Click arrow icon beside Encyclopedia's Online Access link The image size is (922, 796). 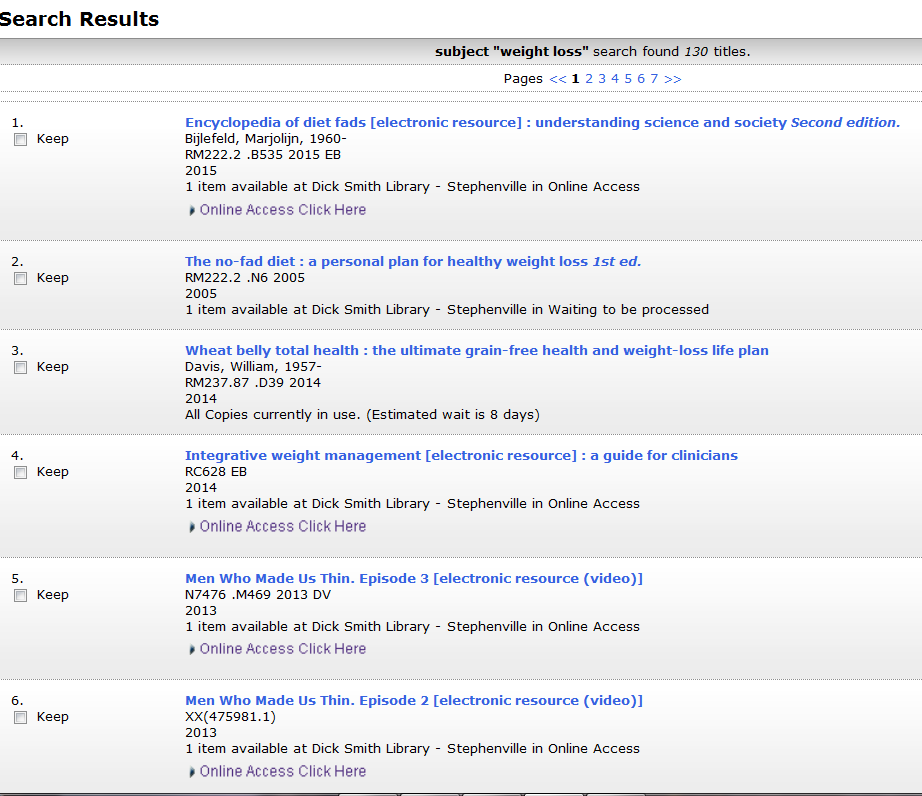tap(192, 210)
